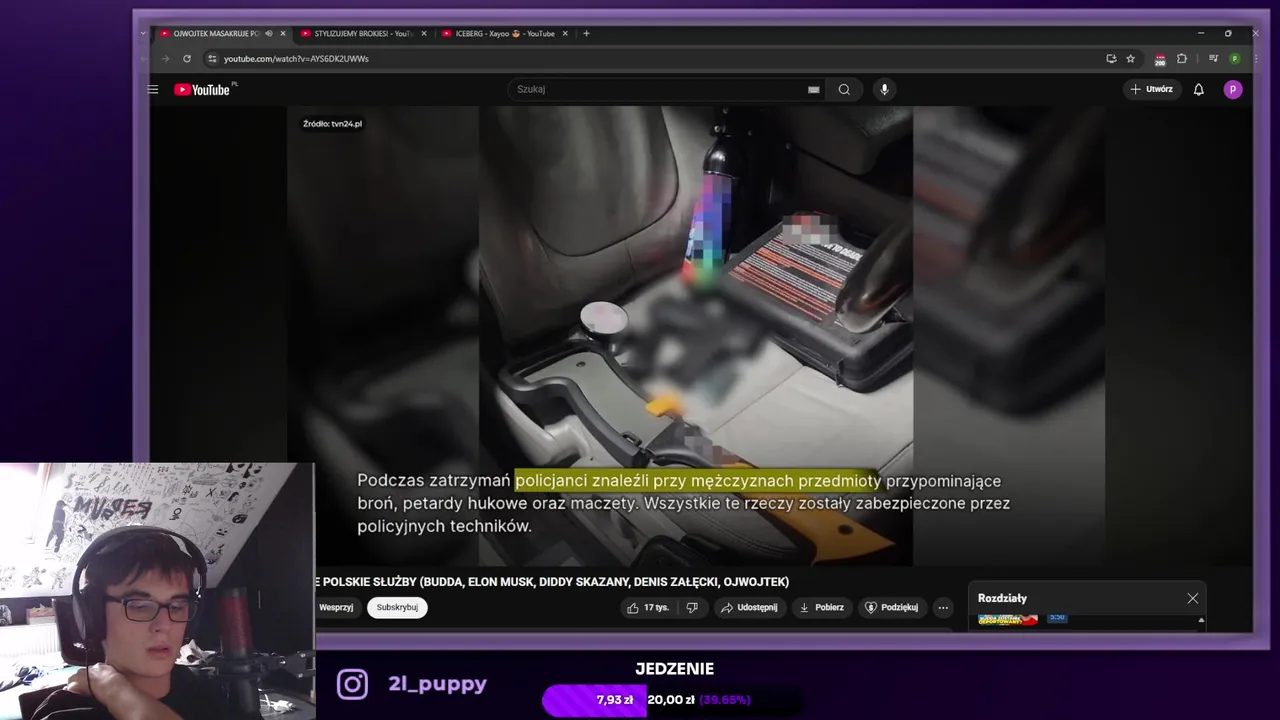Viewport: 1280px width, 720px height.
Task: Open the media control icon in the browser toolbar
Action: click(x=1213, y=59)
